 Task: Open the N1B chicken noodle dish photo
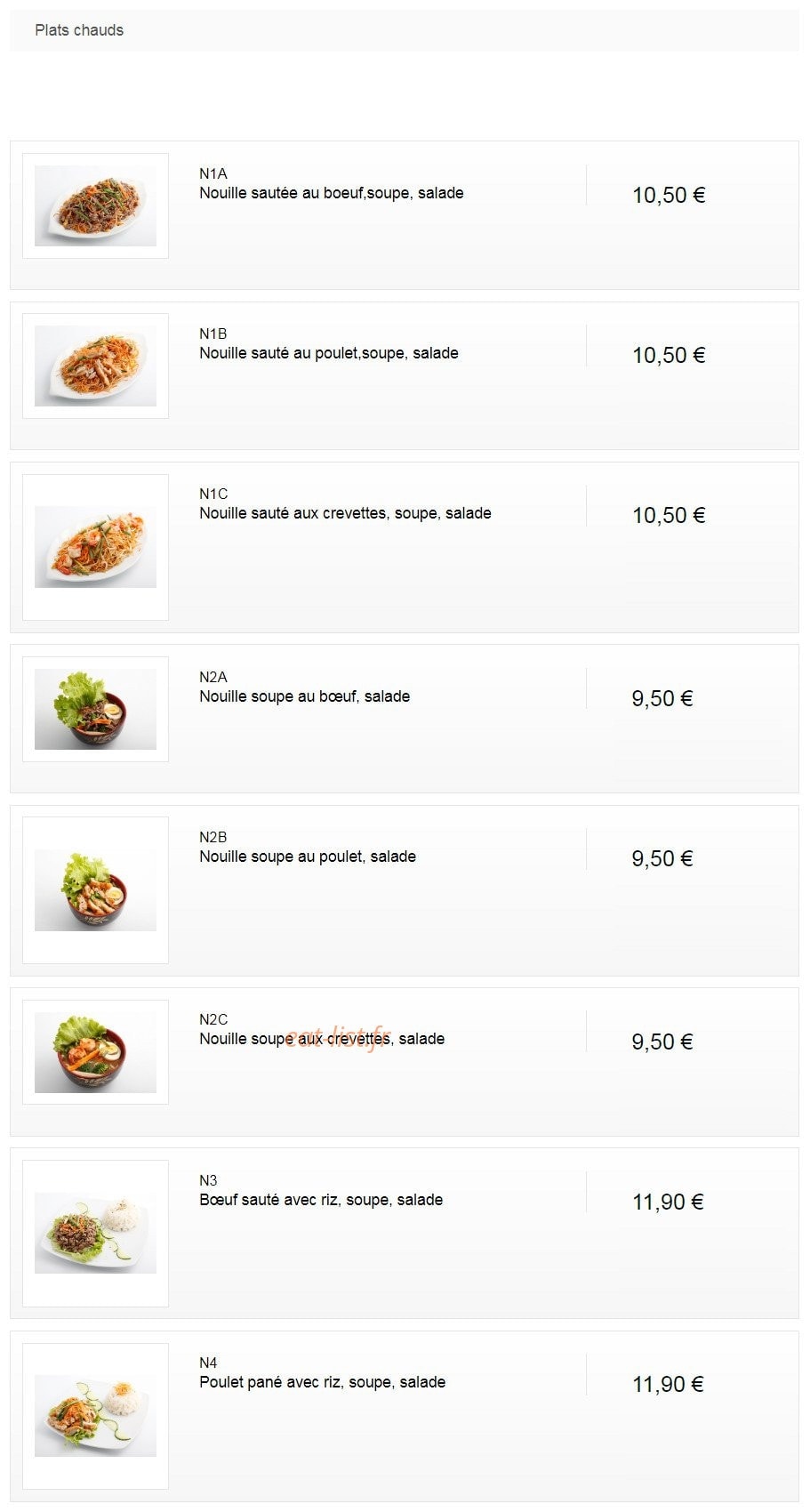tap(95, 366)
